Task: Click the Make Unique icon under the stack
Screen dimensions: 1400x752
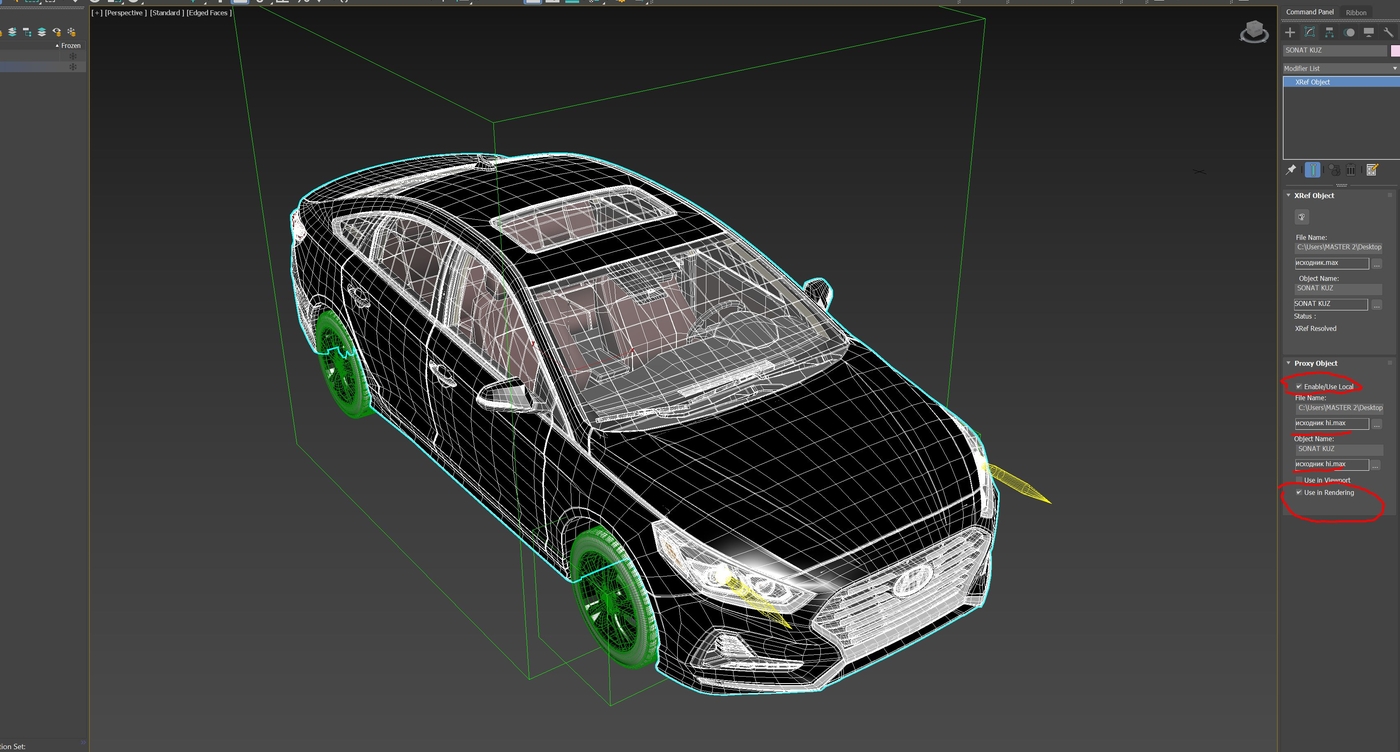Action: tap(1333, 170)
